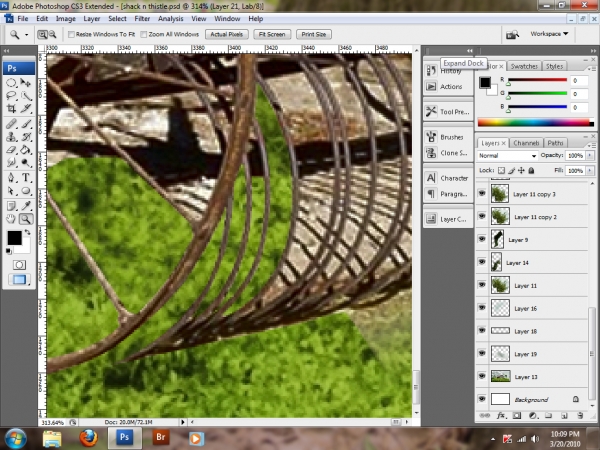
Task: Select the Zoom tool in toolbox
Action: tap(26, 219)
